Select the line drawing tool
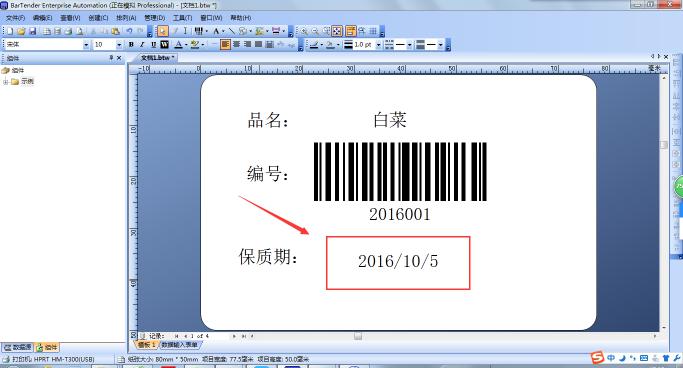The width and height of the screenshot is (683, 368). pos(231,31)
